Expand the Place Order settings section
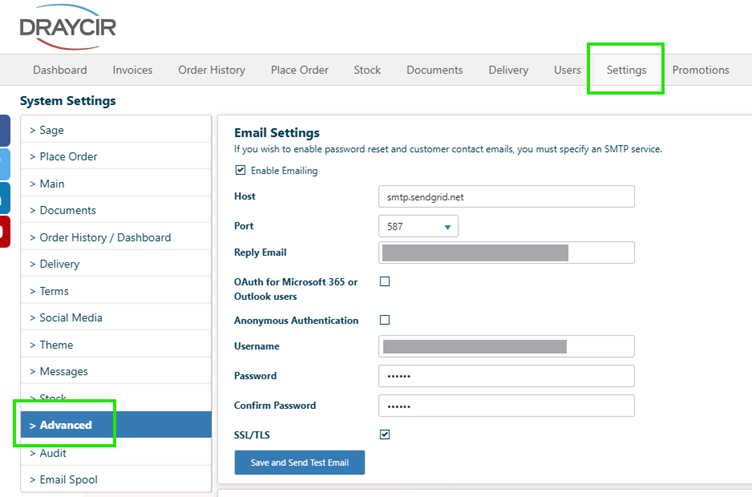The height and width of the screenshot is (497, 752). pyautogui.click(x=116, y=156)
